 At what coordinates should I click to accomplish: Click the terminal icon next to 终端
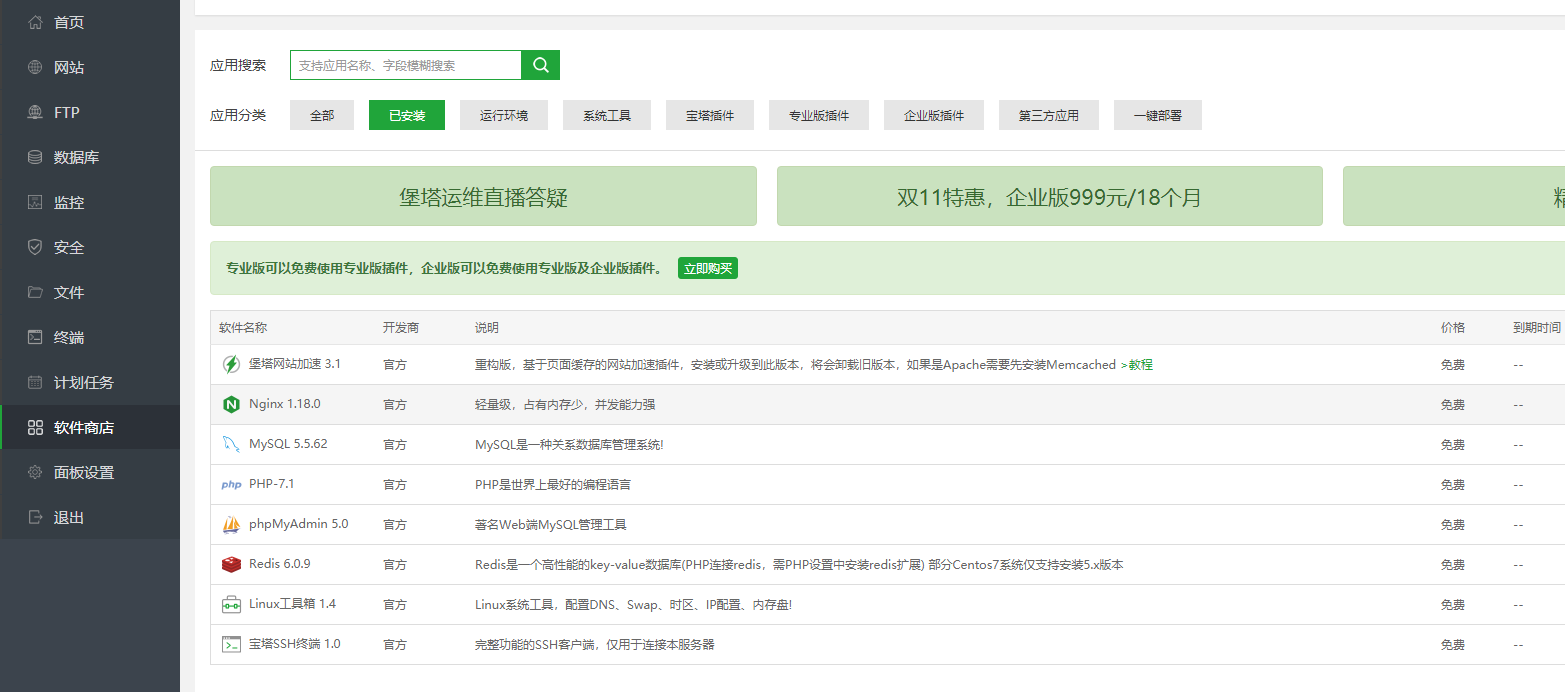click(x=35, y=337)
